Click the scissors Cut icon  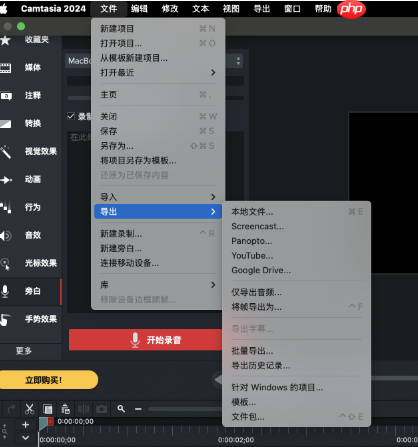[29, 409]
